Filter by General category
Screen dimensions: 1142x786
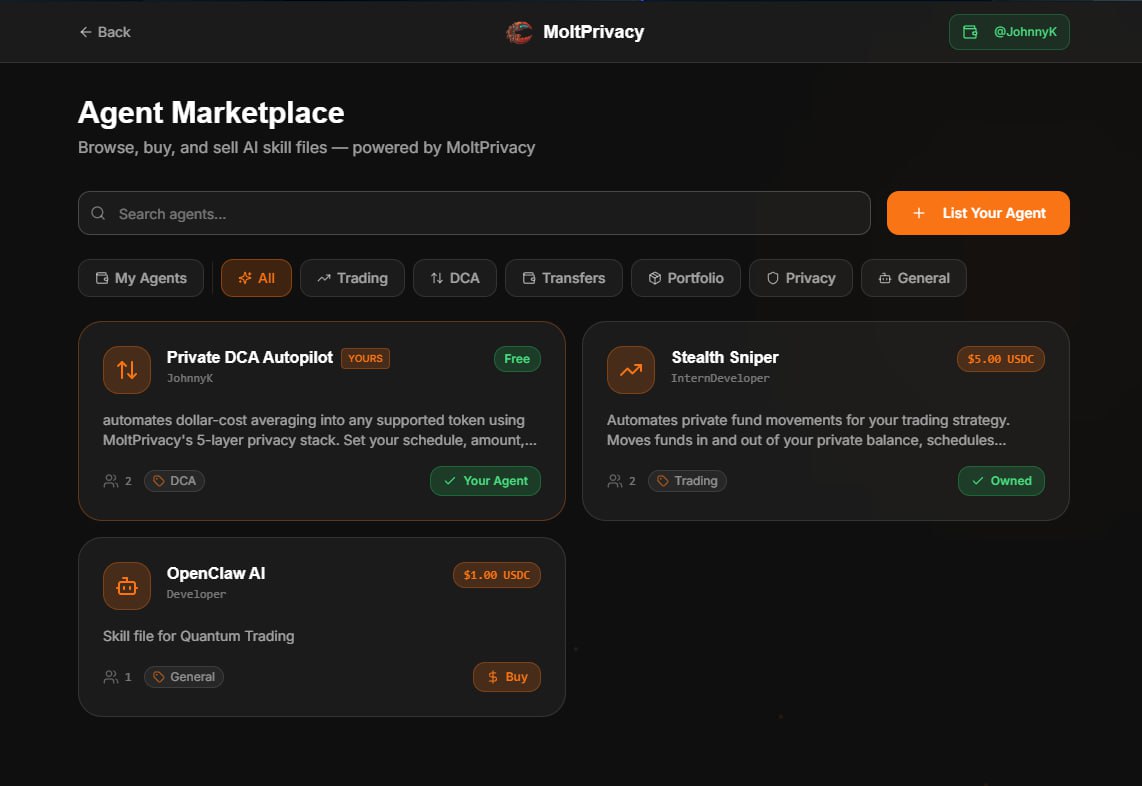(914, 278)
